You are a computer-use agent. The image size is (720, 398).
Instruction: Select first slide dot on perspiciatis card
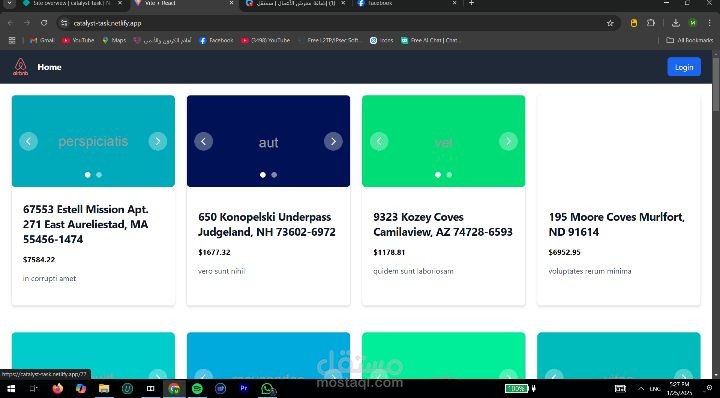point(88,175)
